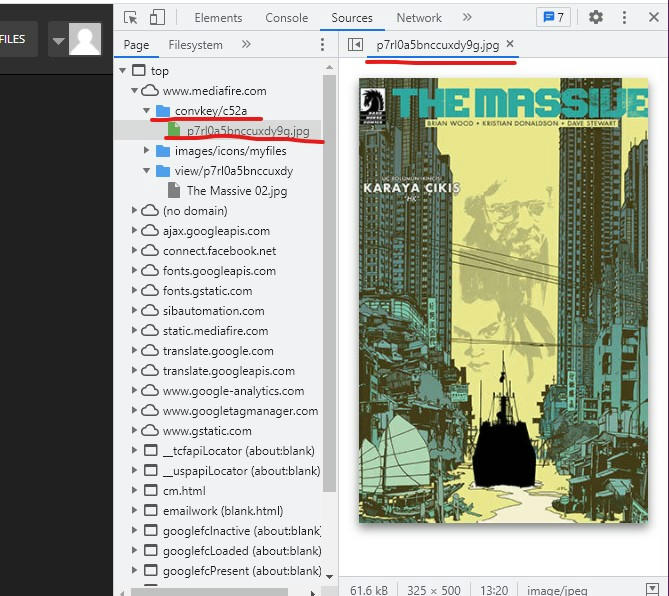Click the __tcfapiLocator frame icon
669x596 pixels.
(151, 451)
